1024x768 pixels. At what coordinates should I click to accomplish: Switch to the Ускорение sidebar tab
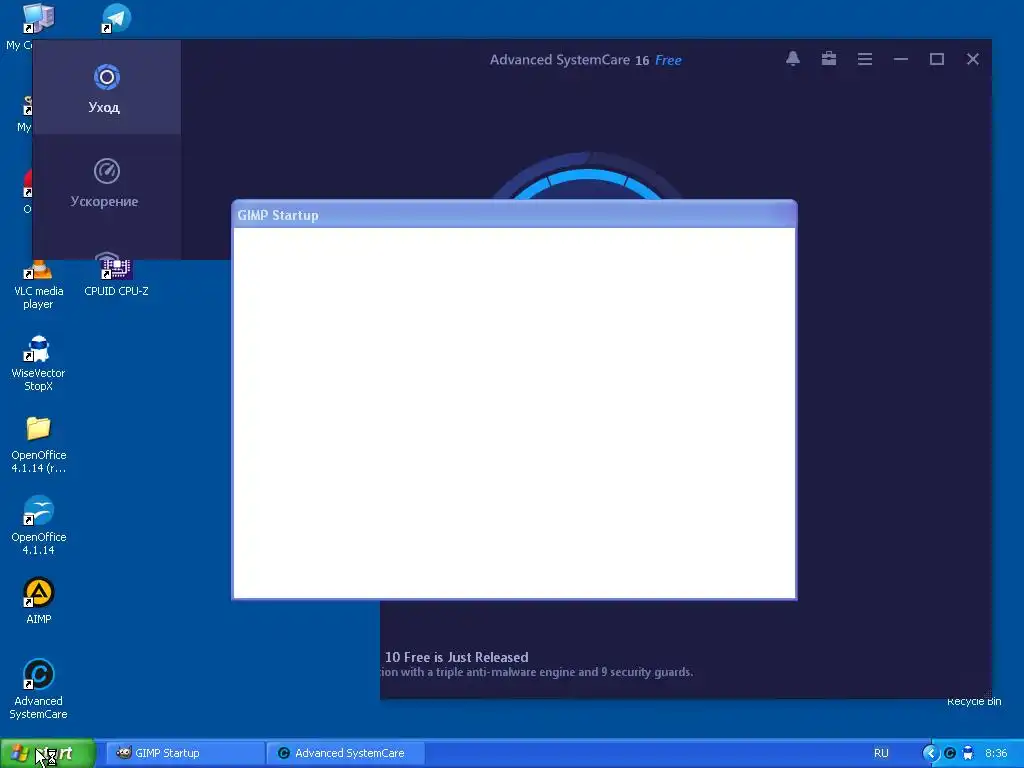click(x=106, y=183)
